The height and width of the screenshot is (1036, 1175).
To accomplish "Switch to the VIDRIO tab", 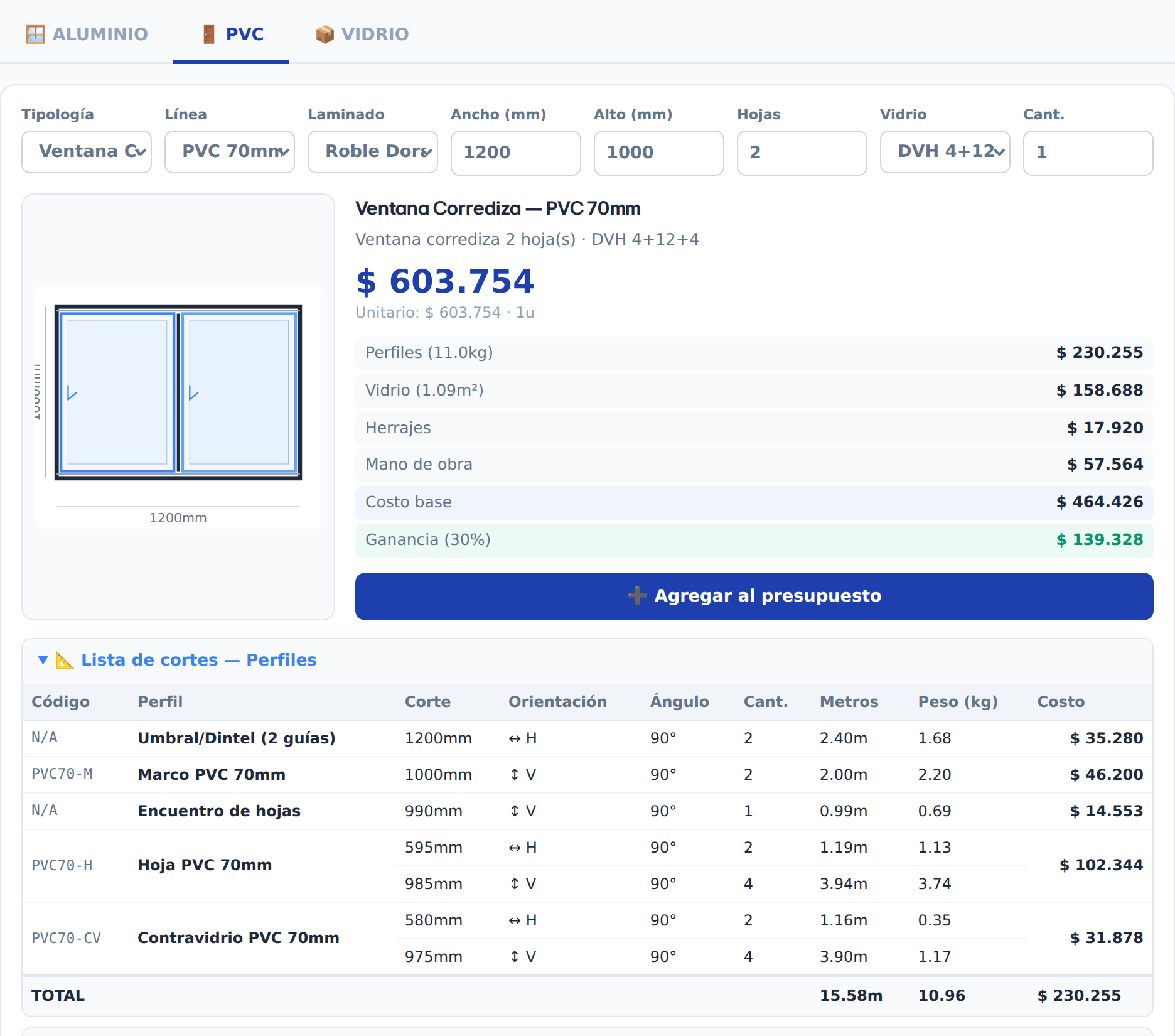I will (x=362, y=34).
